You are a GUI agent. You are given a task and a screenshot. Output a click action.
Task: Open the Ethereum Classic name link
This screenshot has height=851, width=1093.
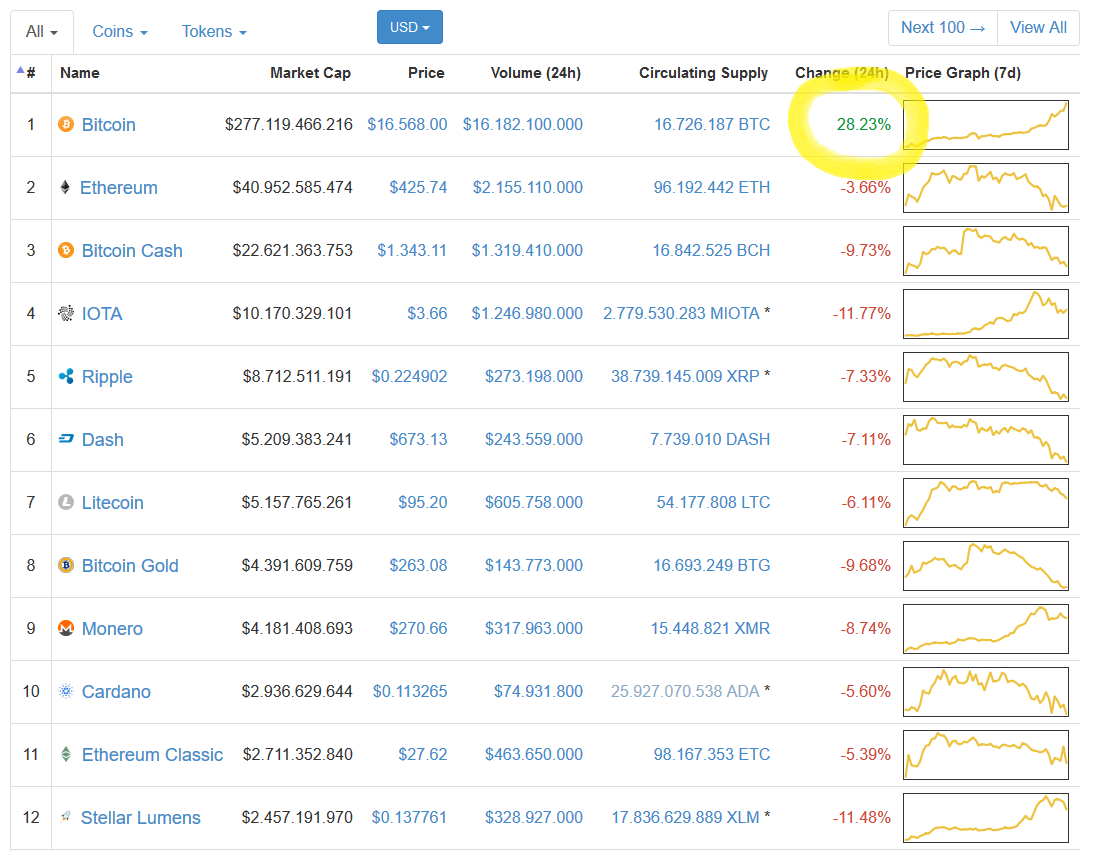152,755
